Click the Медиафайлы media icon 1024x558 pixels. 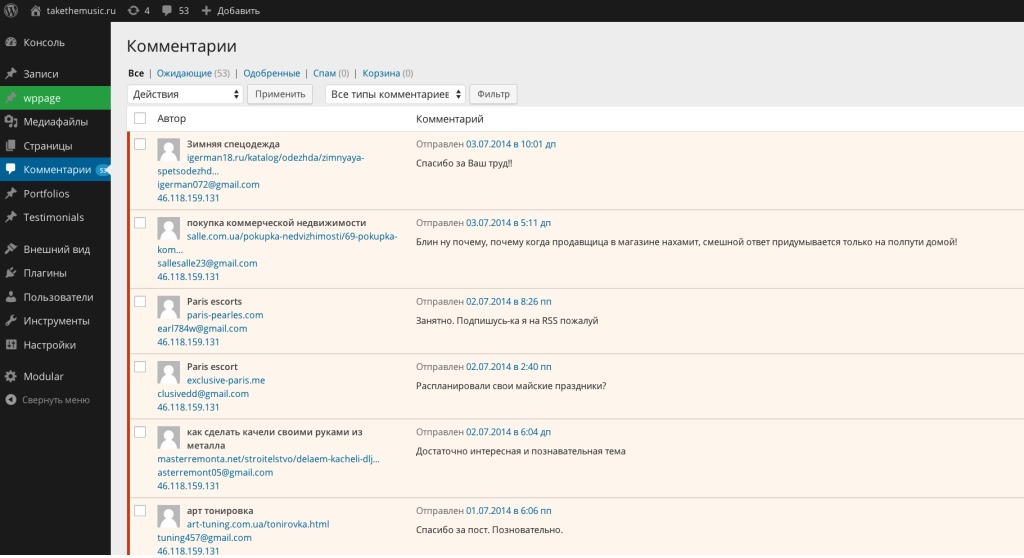11,122
